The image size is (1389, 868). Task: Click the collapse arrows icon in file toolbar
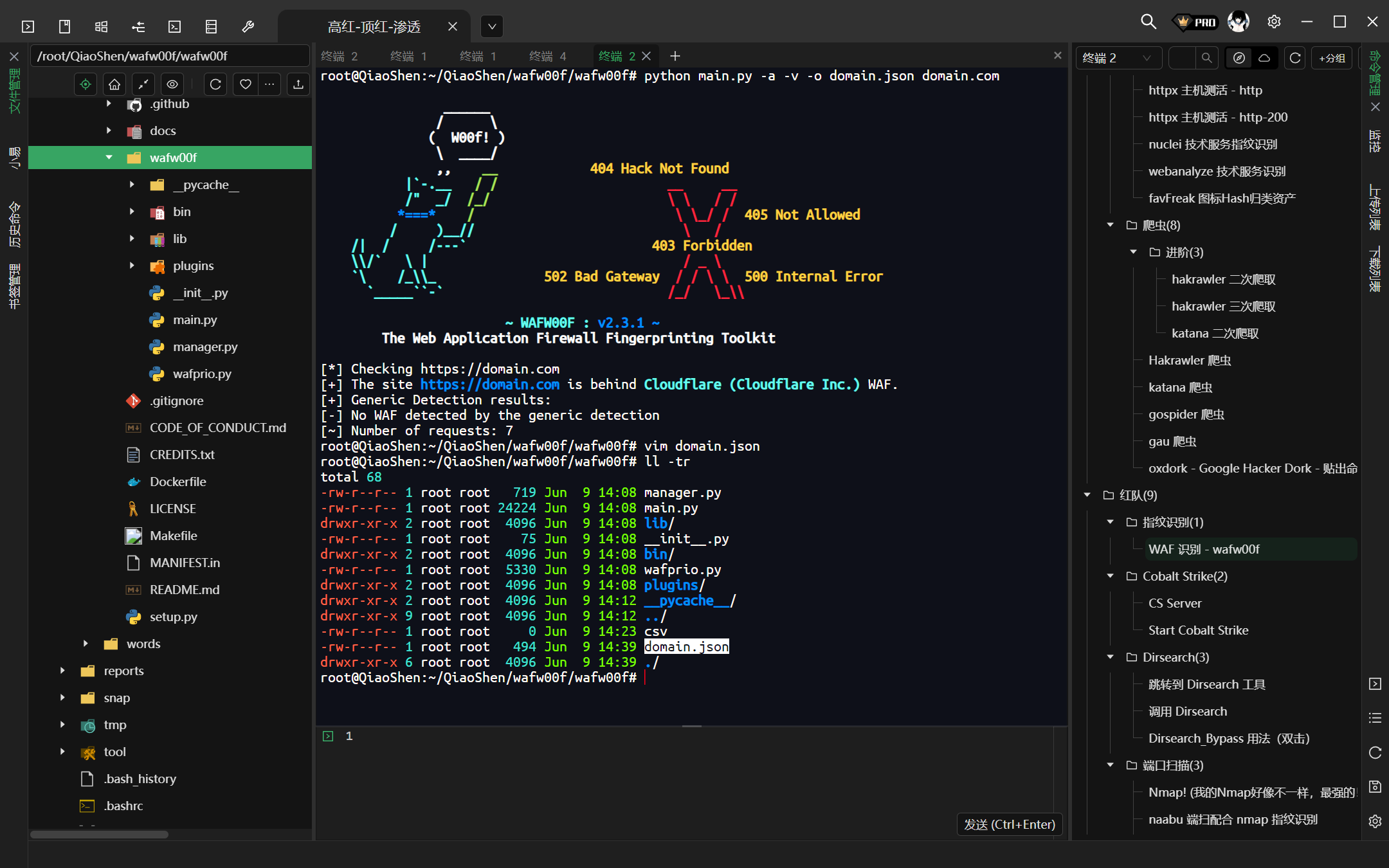coord(143,84)
